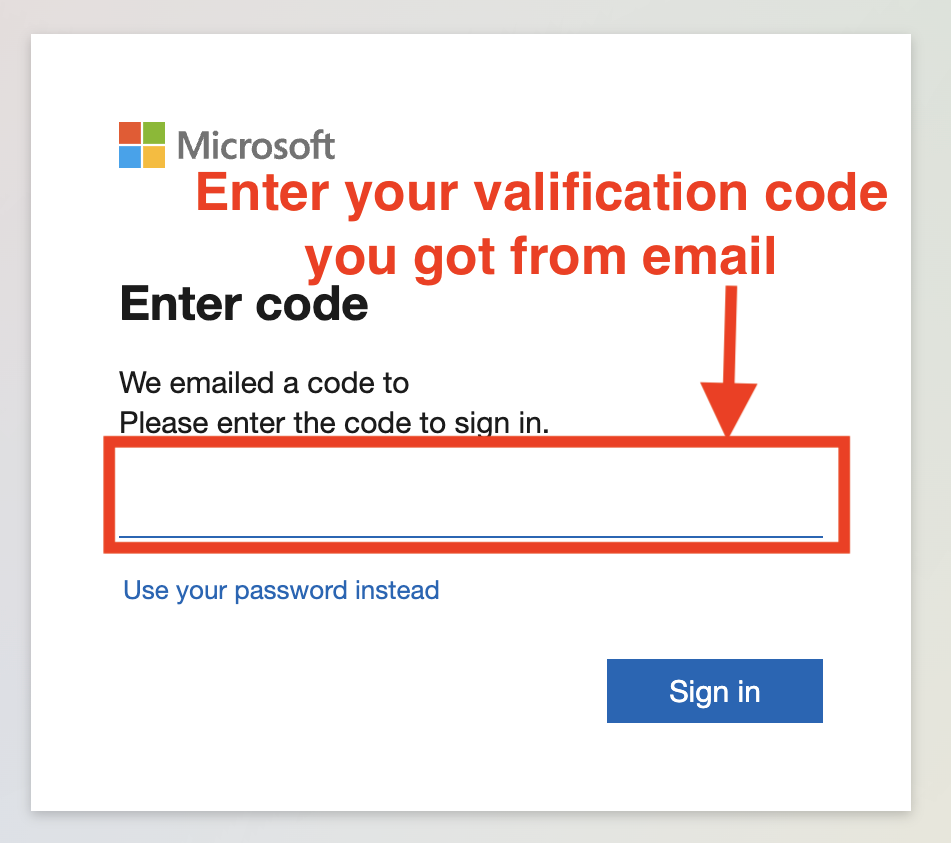Click the red annotation Enter your valification code
Screen dimensions: 951x843
pos(541,192)
